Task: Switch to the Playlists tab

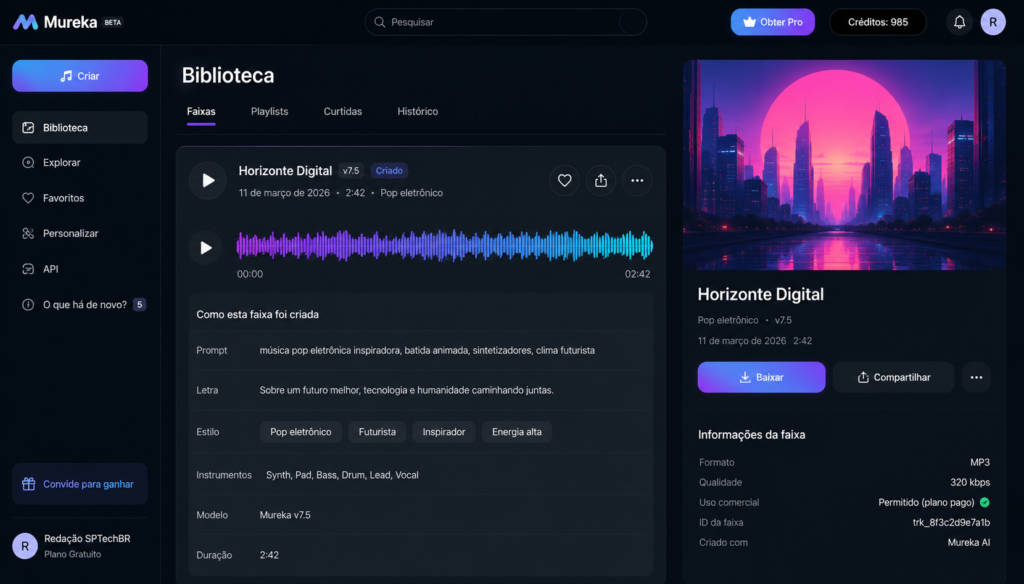Action: pyautogui.click(x=269, y=111)
